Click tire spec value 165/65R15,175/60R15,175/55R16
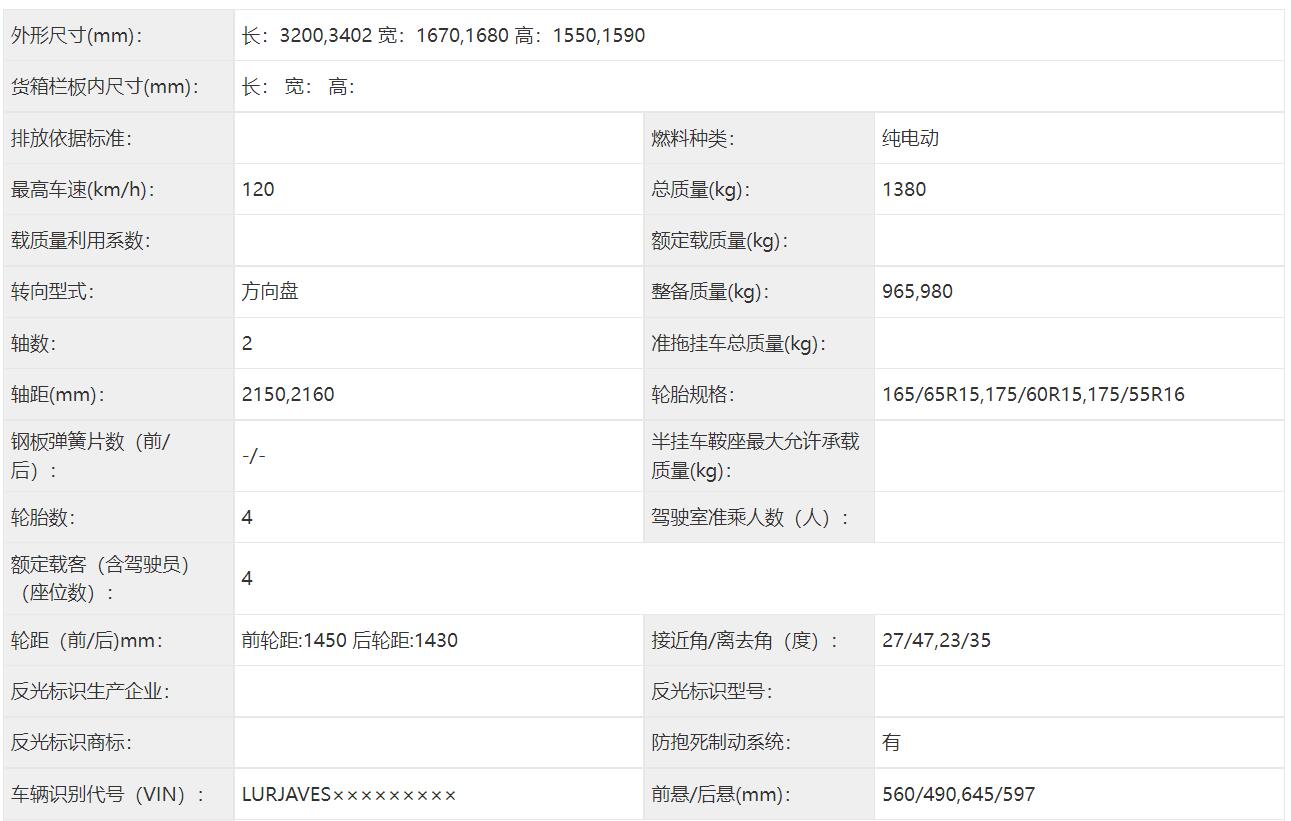The height and width of the screenshot is (821, 1291). click(1033, 395)
